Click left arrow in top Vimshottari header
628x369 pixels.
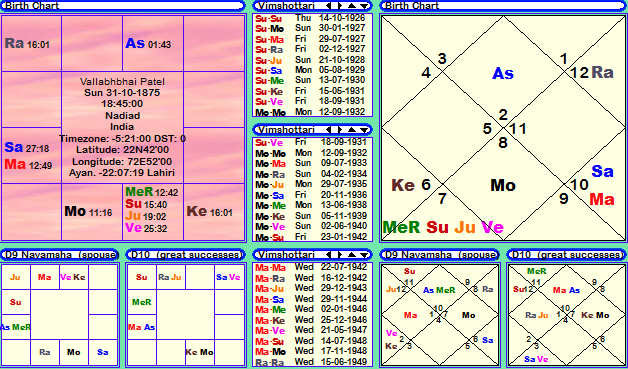[x=329, y=6]
